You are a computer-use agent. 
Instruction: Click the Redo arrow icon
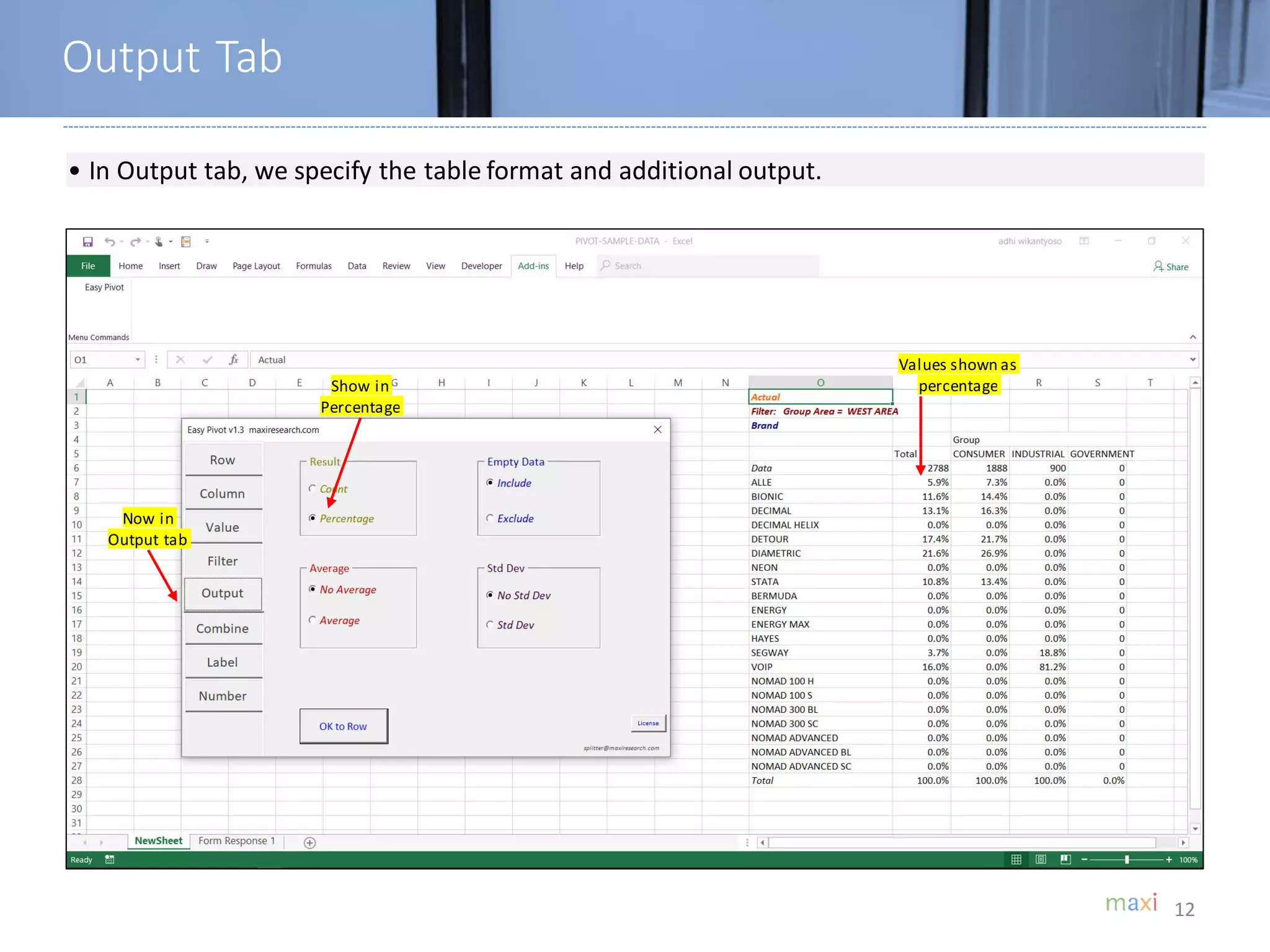tap(136, 242)
